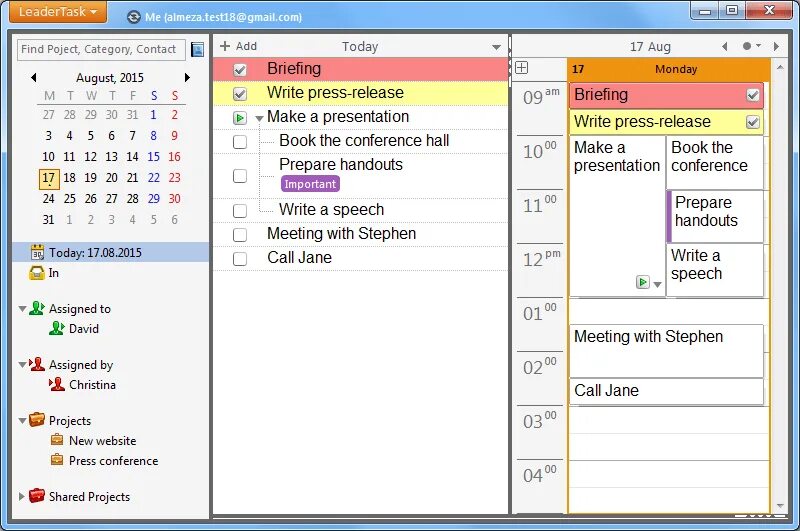Image resolution: width=800 pixels, height=531 pixels.
Task: Click Christina's red contact icon
Action: pyautogui.click(x=57, y=384)
